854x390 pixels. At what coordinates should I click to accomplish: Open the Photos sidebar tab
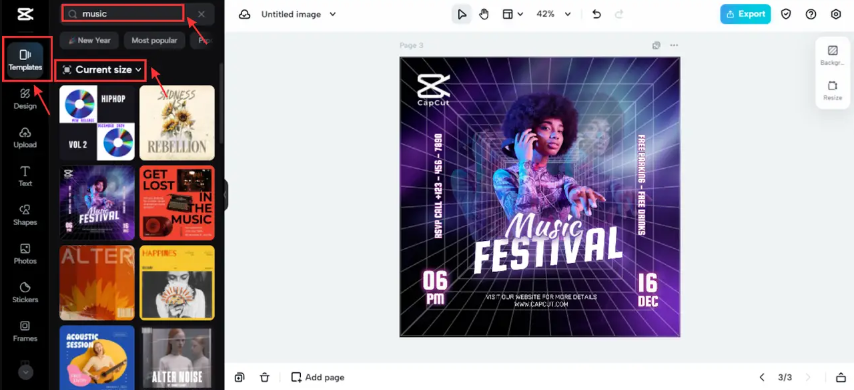coord(25,254)
